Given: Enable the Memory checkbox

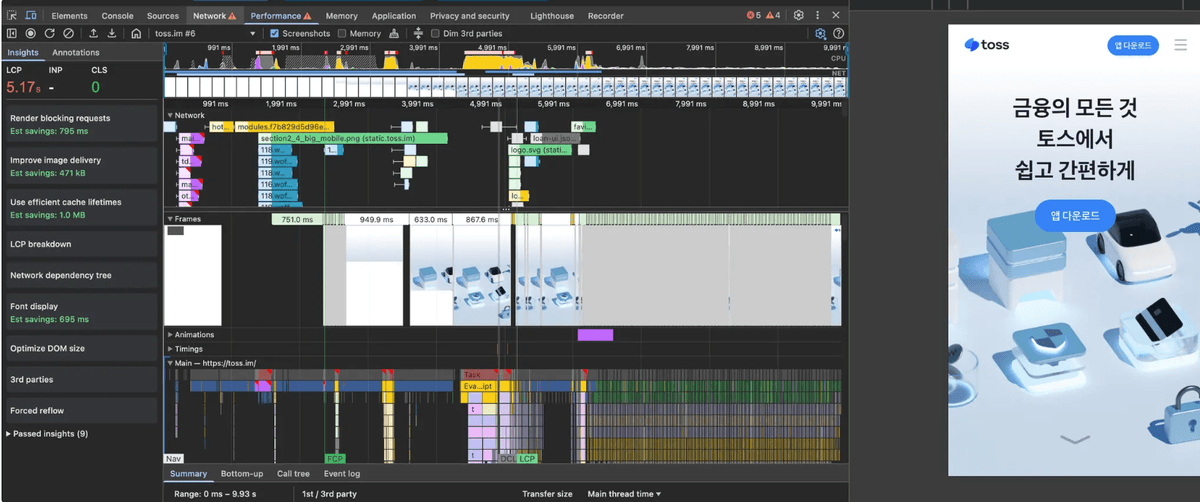Looking at the screenshot, I should [342, 33].
